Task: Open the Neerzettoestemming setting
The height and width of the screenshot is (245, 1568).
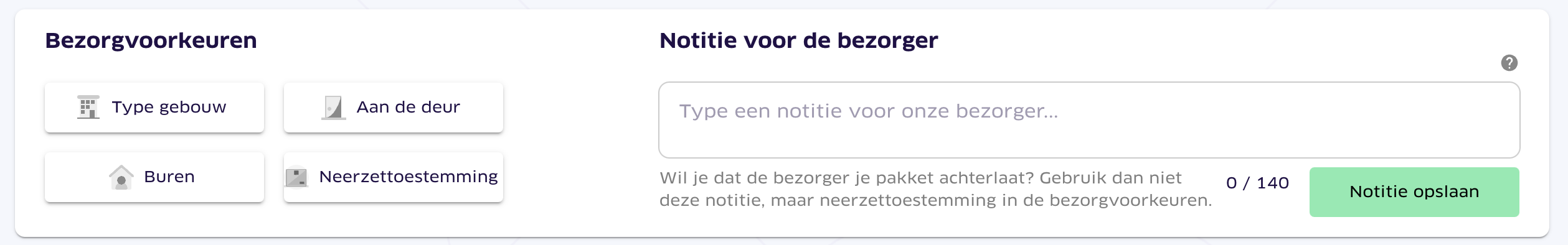Action: point(394,177)
